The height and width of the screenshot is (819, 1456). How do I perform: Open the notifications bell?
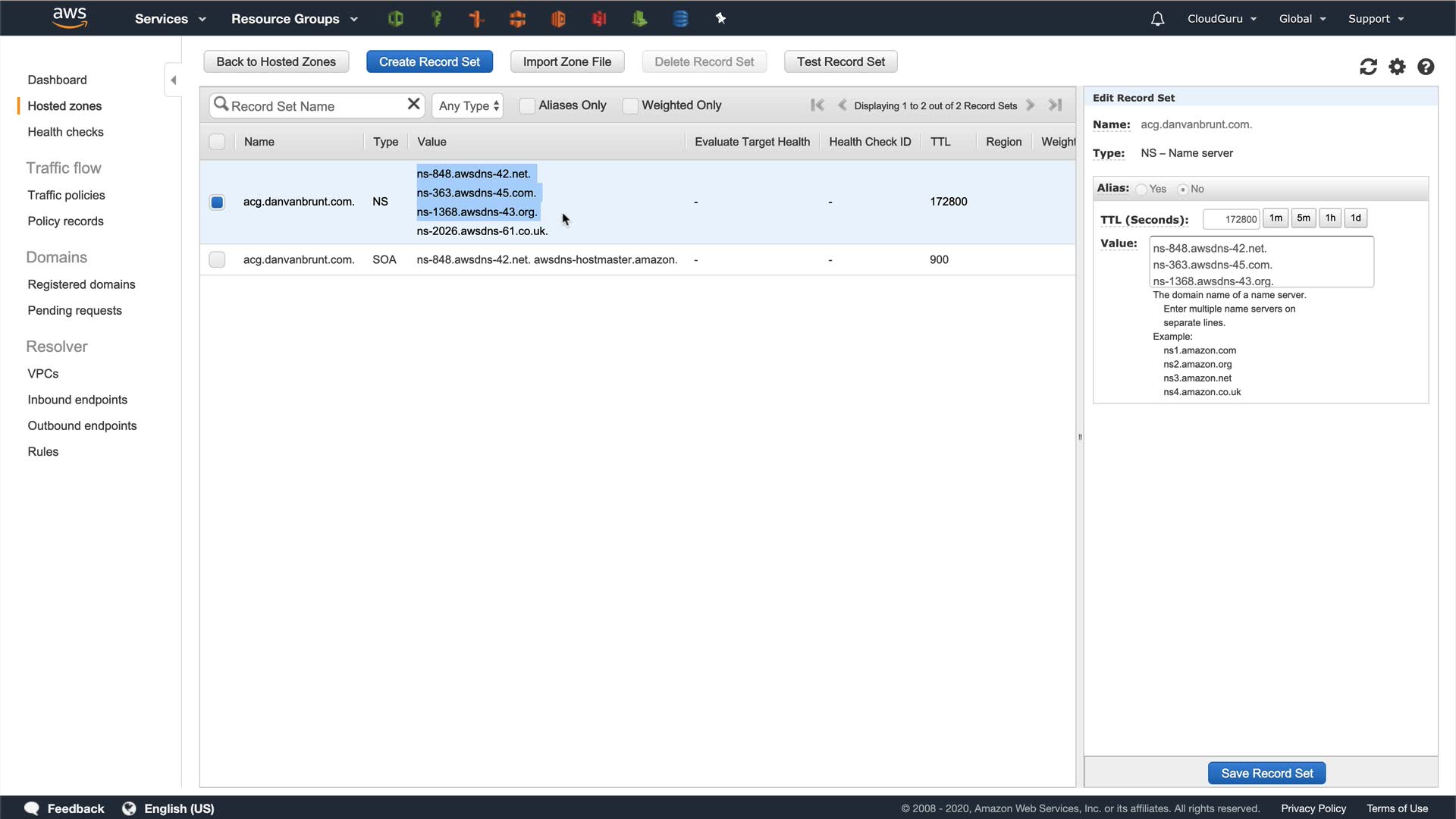tap(1157, 19)
